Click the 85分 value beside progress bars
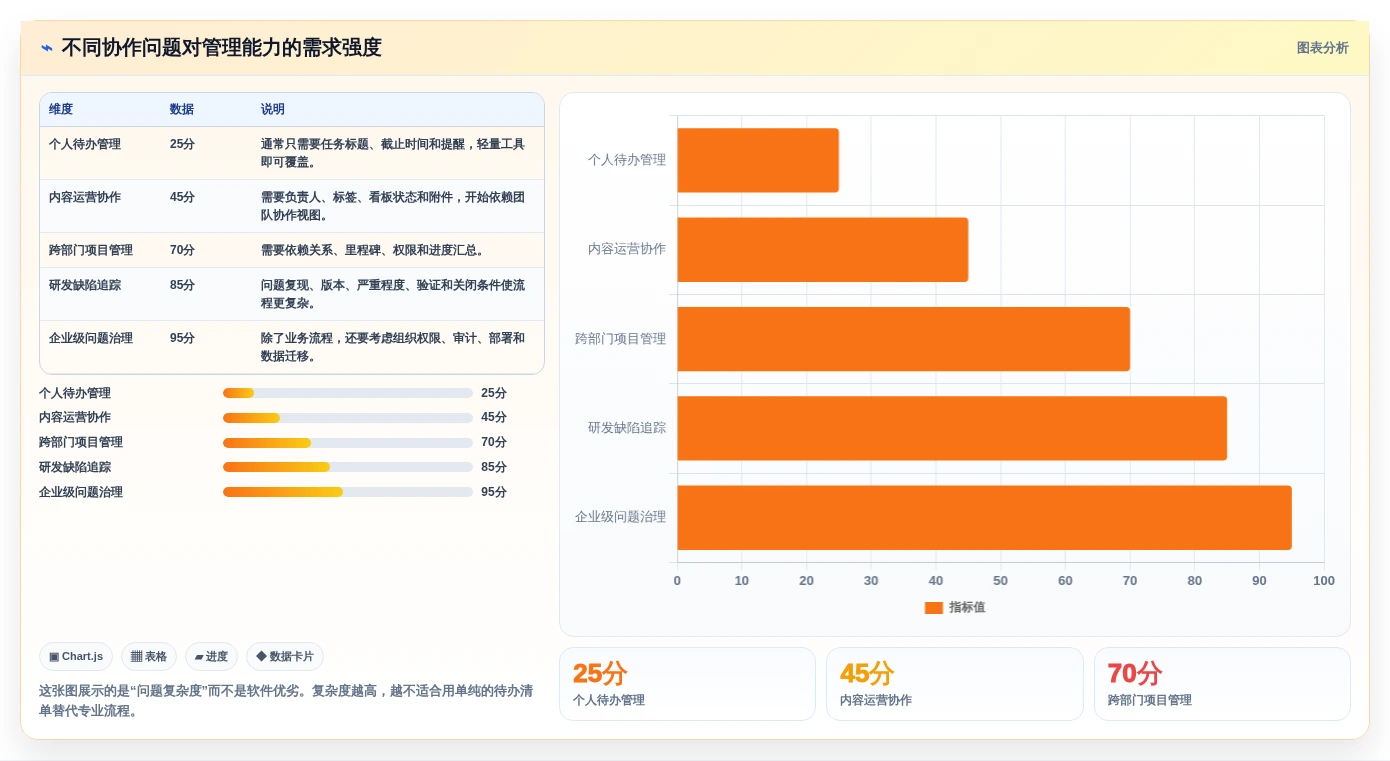The image size is (1390, 761). (494, 467)
